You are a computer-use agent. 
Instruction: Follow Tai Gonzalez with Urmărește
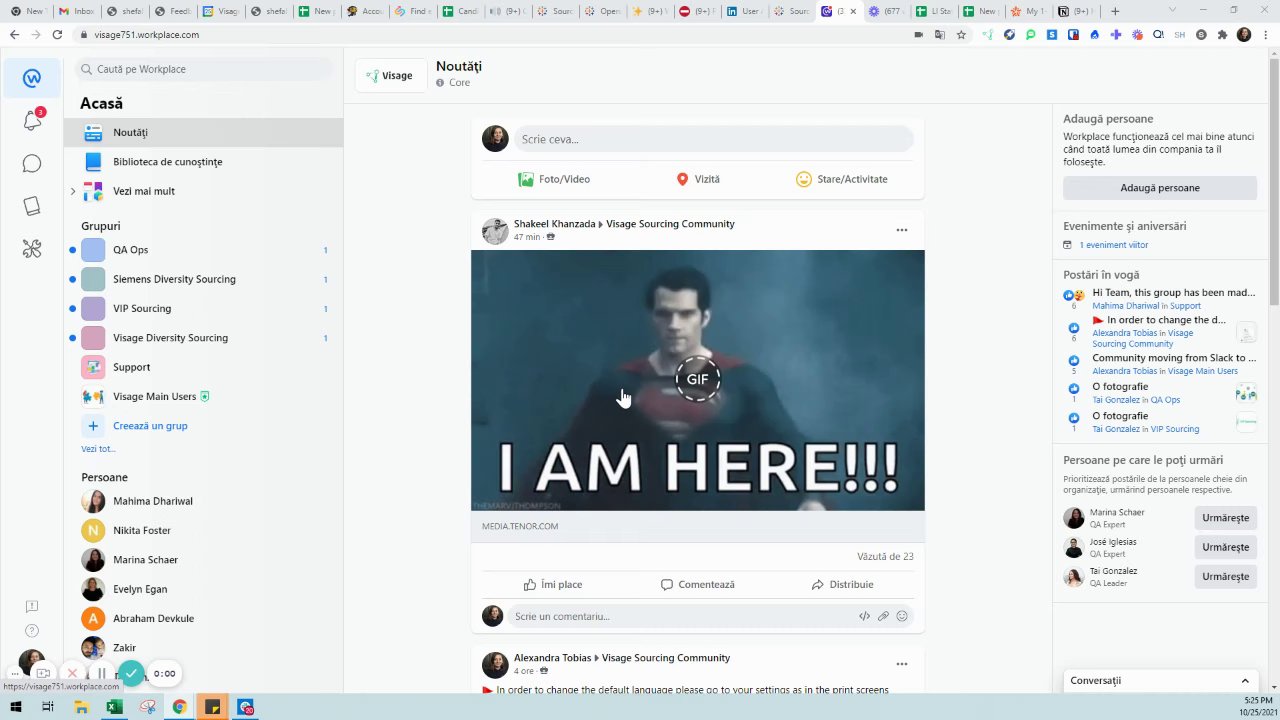click(1225, 577)
